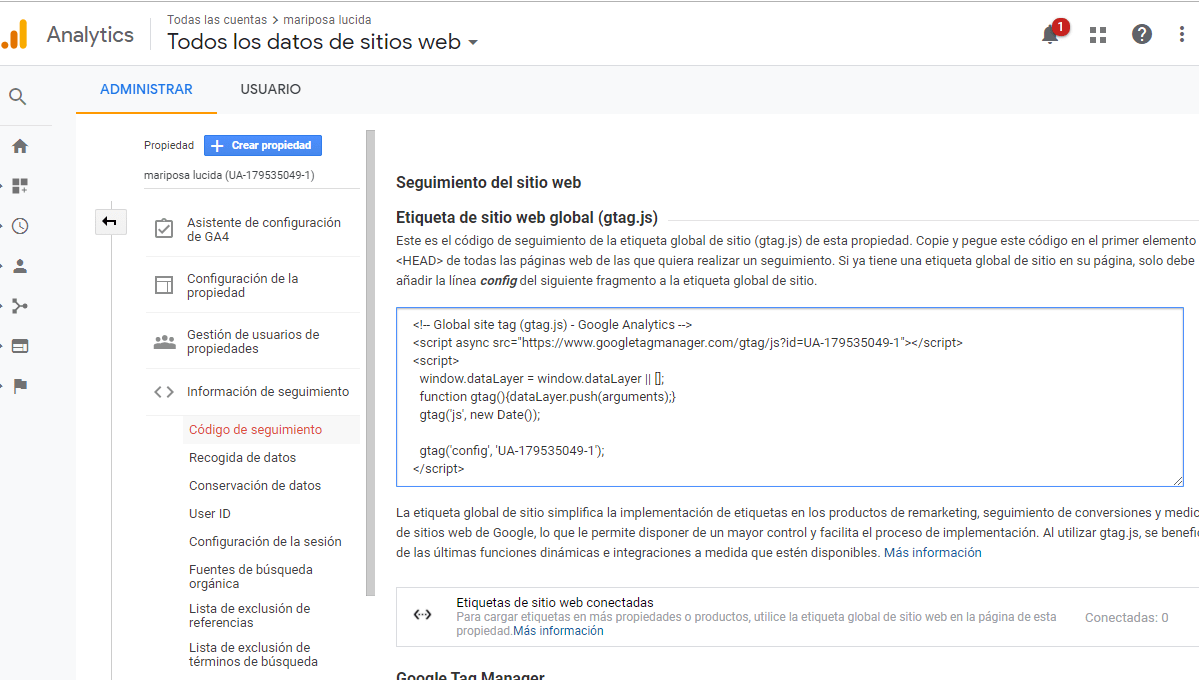Open Realtime clock icon in sidebar

tap(20, 226)
